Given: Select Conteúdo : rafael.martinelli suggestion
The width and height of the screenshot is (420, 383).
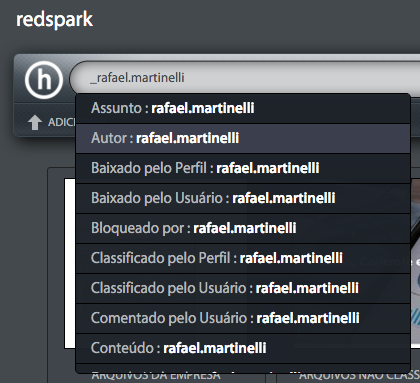Looking at the screenshot, I should pos(243,348).
